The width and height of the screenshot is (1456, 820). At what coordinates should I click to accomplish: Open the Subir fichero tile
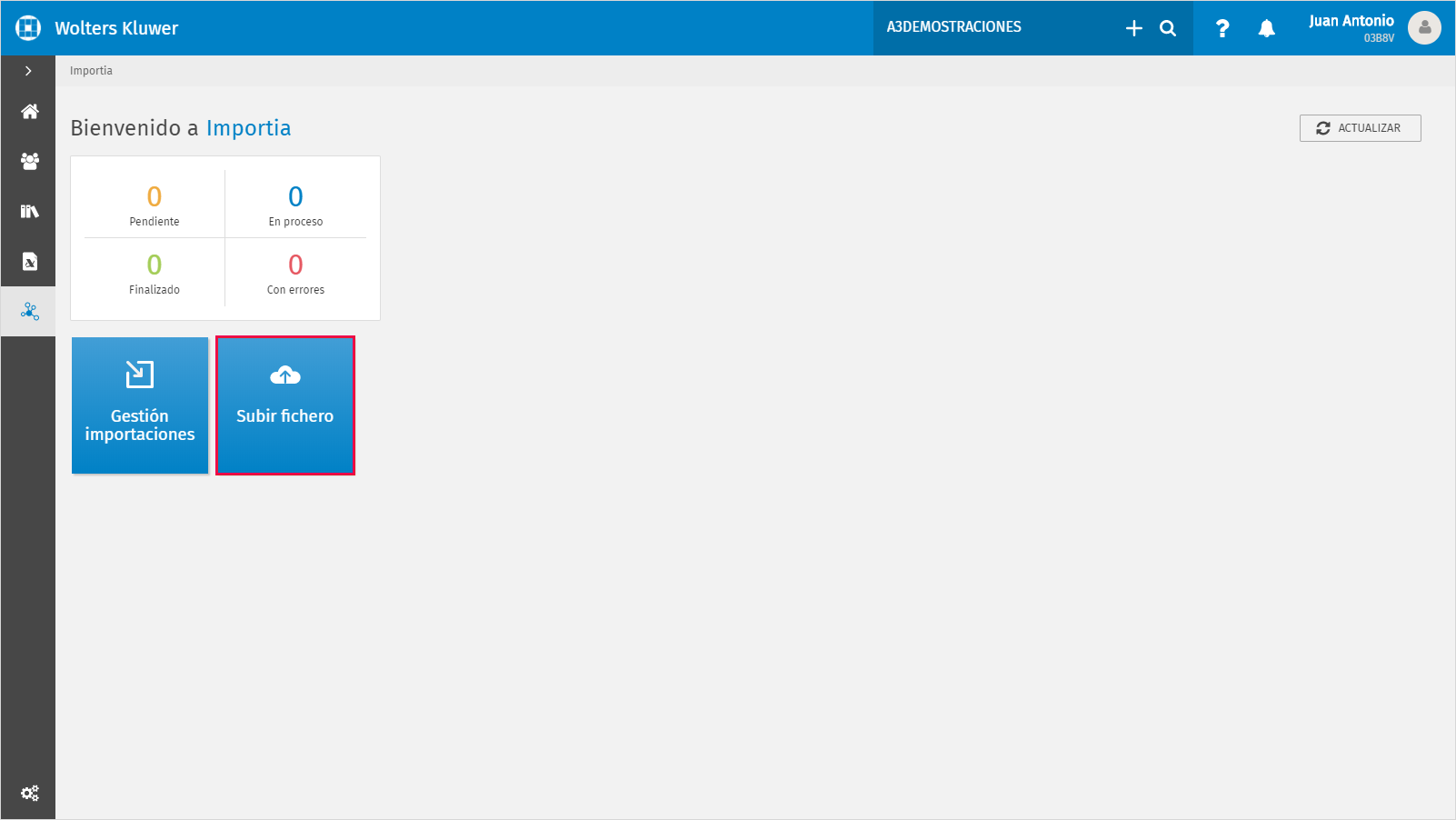pos(285,405)
